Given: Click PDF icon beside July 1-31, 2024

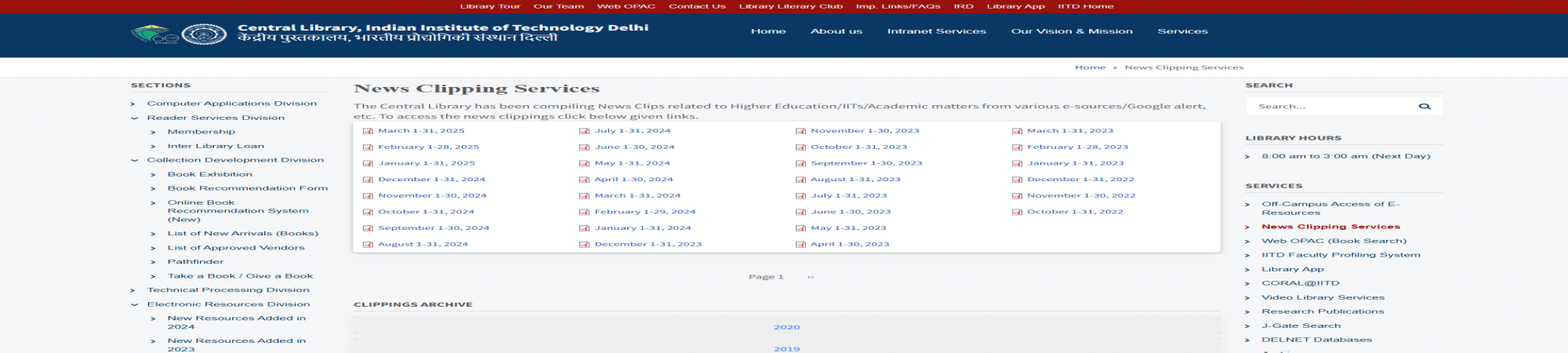Looking at the screenshot, I should pos(584,131).
